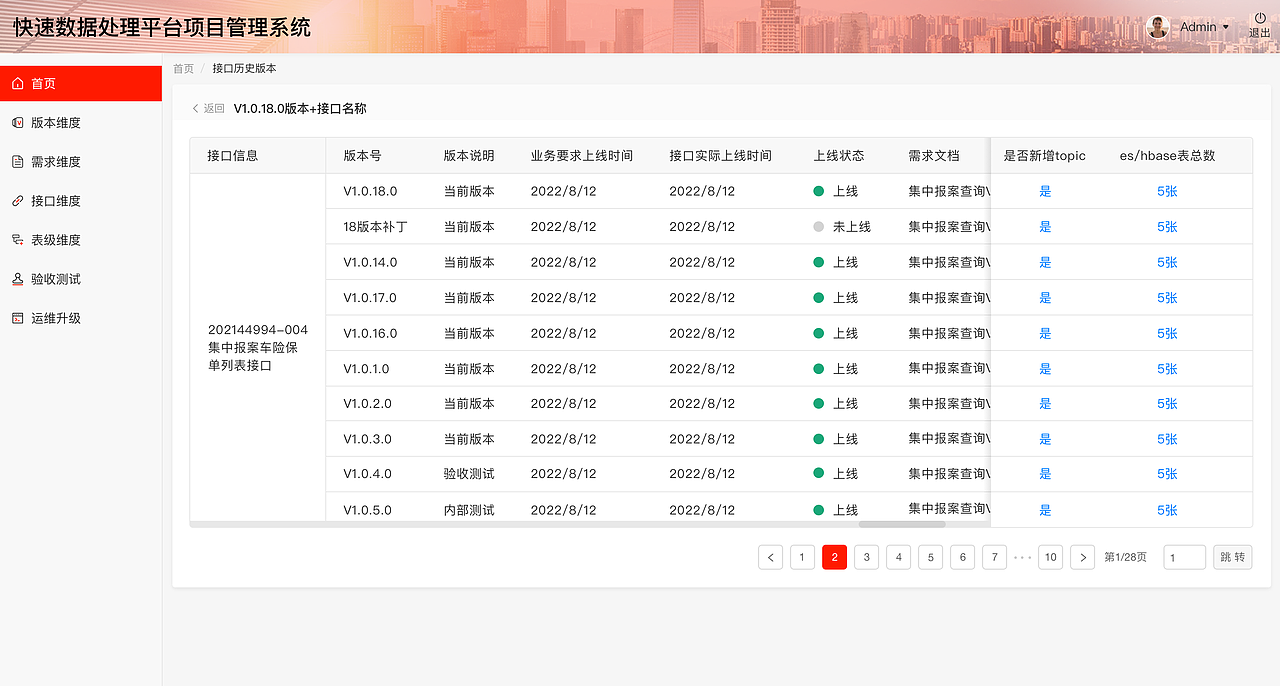Click the pagination ellipsis to jump pages

[1022, 557]
